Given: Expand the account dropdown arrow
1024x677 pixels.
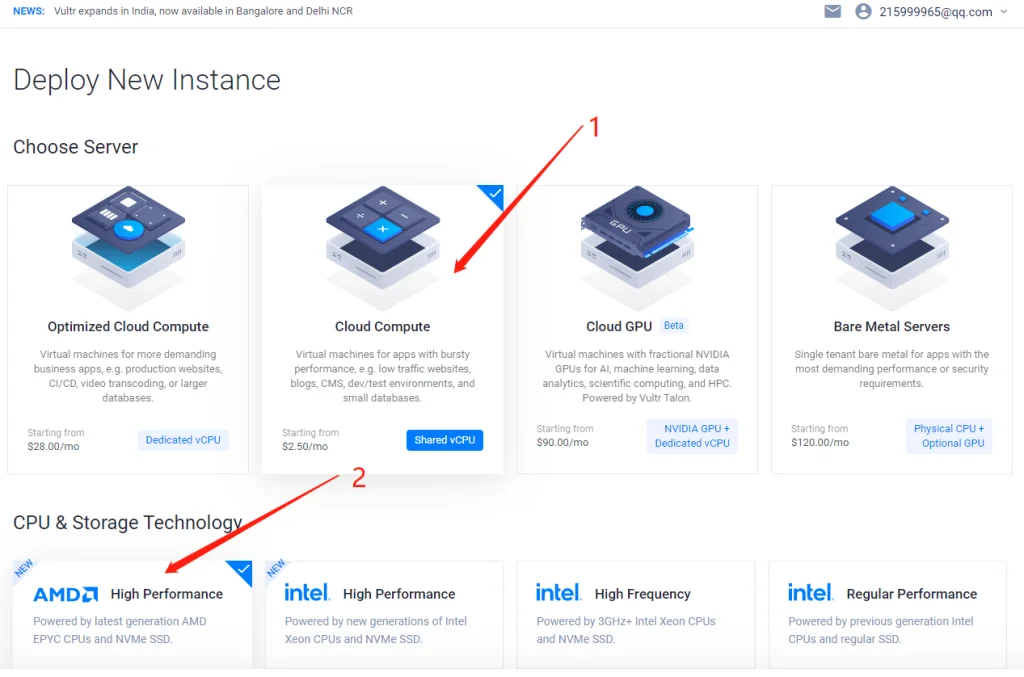Looking at the screenshot, I should (x=1003, y=11).
